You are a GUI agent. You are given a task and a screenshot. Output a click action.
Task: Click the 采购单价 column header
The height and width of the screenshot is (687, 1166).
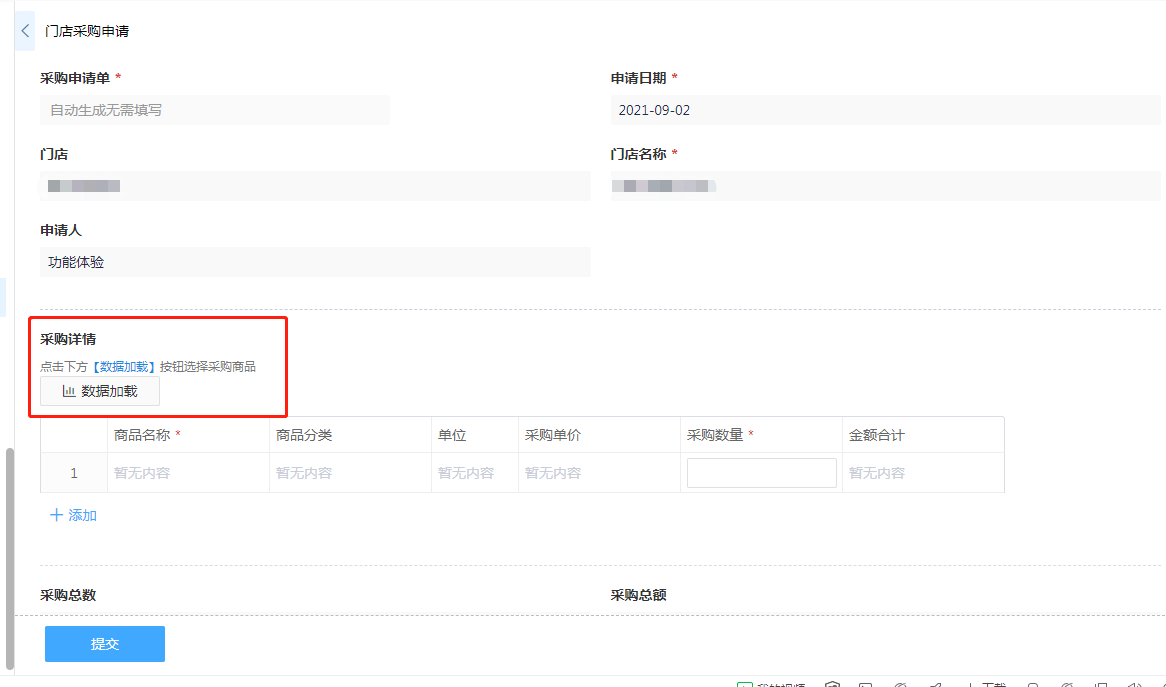click(x=599, y=435)
